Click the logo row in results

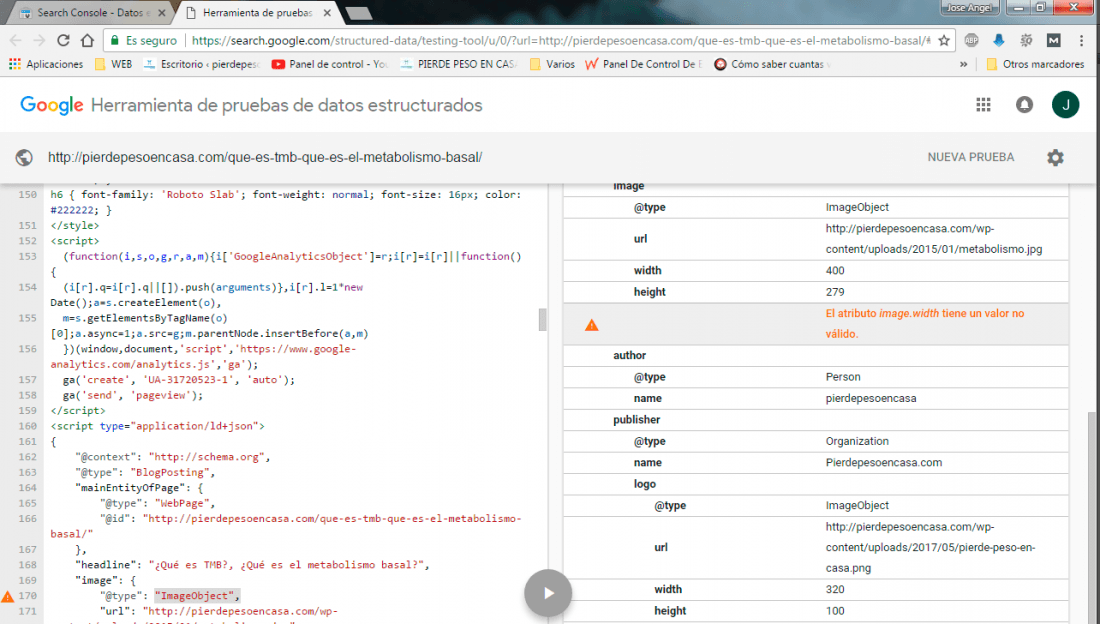816,484
